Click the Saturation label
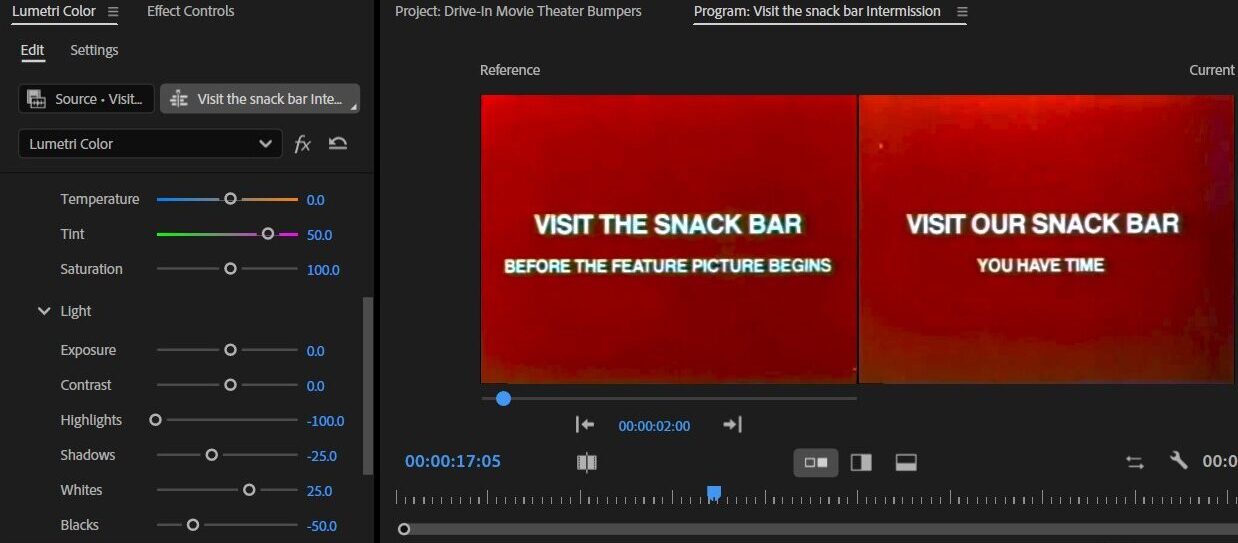 (92, 269)
